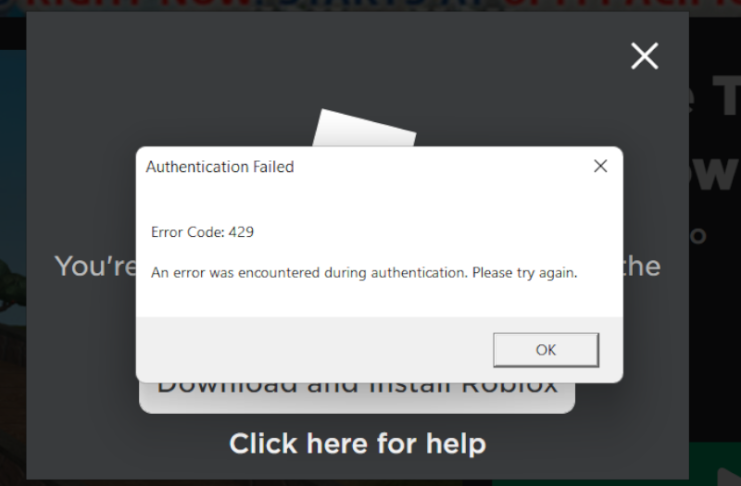The image size is (741, 486).
Task: Click the Authentication Failed title text
Action: [220, 167]
